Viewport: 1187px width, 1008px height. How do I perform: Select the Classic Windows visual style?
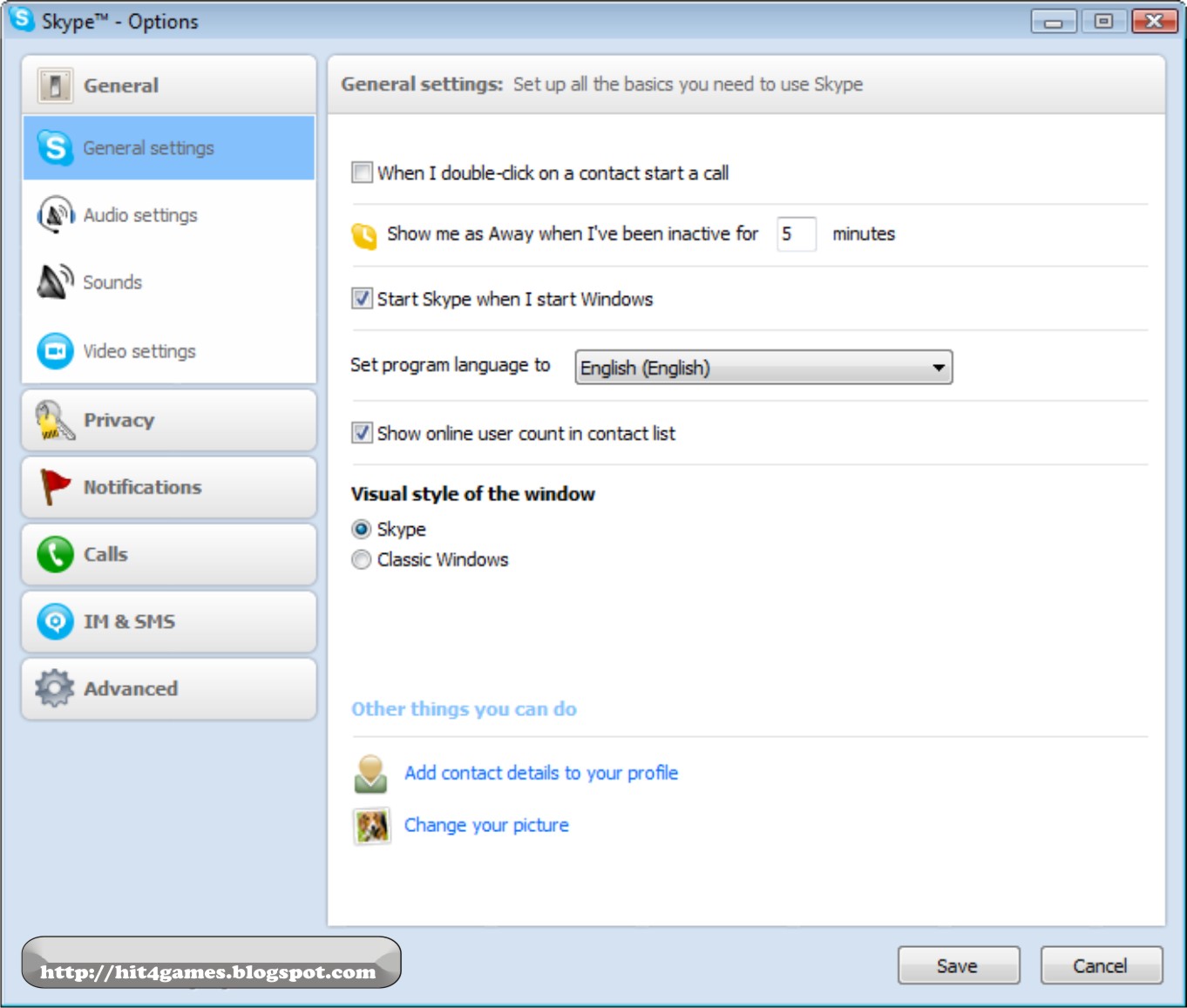(361, 559)
